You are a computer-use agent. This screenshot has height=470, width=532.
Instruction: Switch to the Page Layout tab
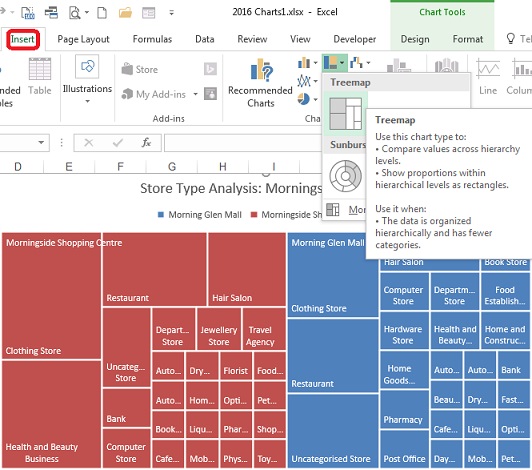[83, 39]
